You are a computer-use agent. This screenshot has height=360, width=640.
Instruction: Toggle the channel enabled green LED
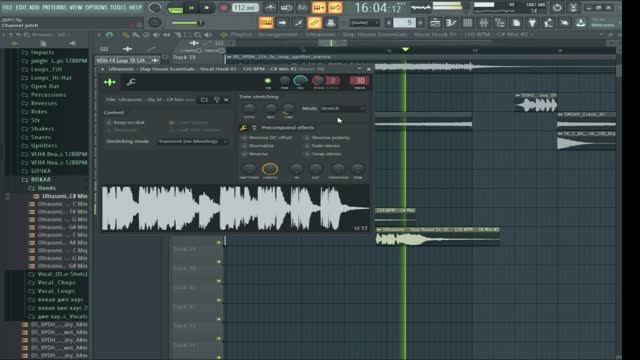(x=268, y=81)
